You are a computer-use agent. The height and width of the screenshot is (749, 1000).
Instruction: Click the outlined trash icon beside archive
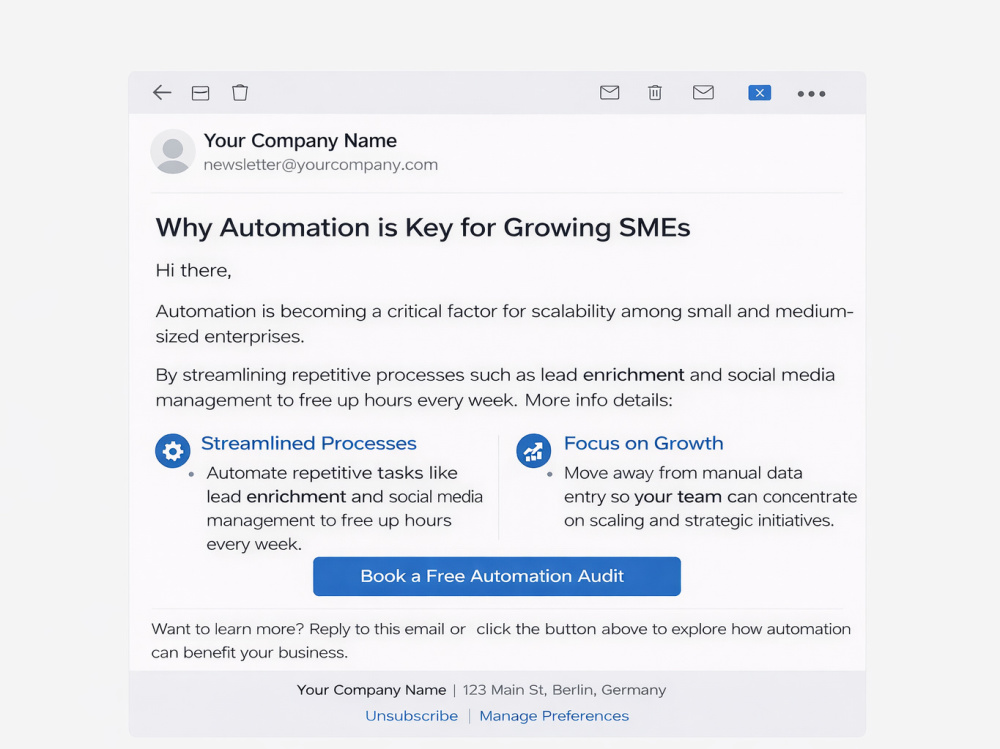(240, 93)
